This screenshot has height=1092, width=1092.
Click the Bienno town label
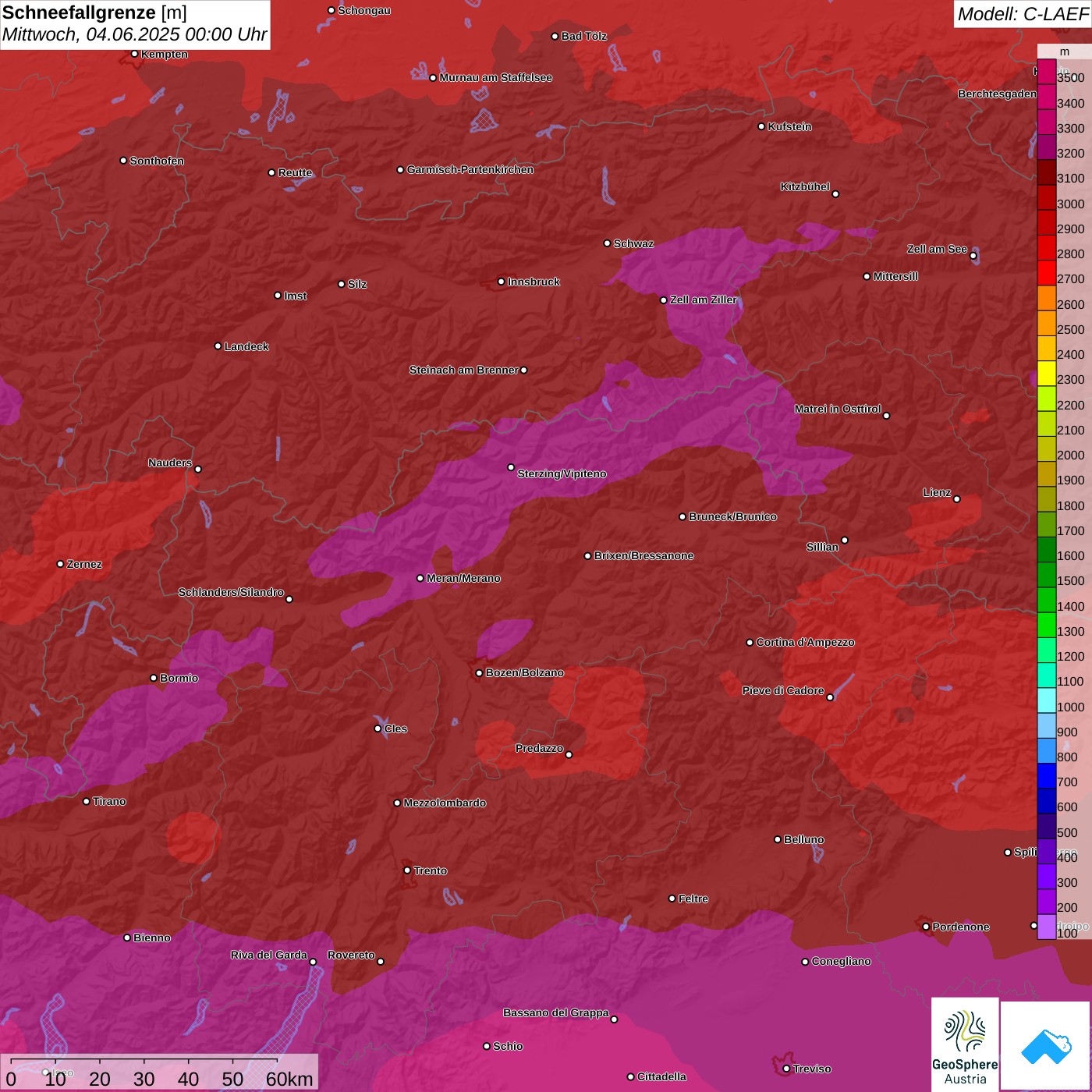151,938
